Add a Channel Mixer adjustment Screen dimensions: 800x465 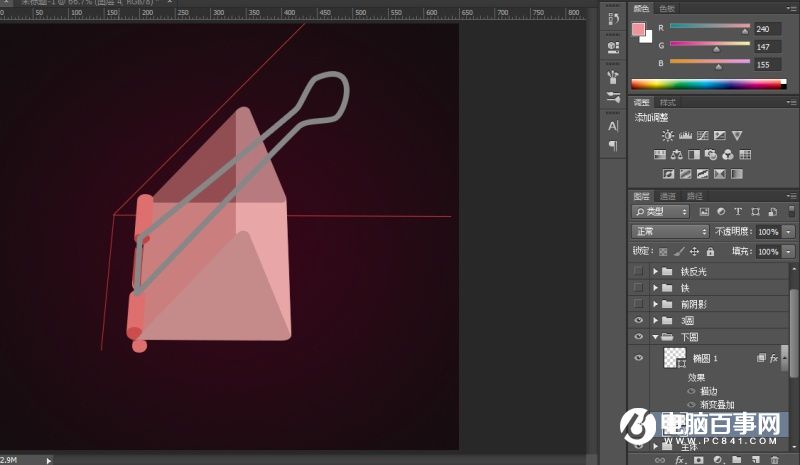728,154
